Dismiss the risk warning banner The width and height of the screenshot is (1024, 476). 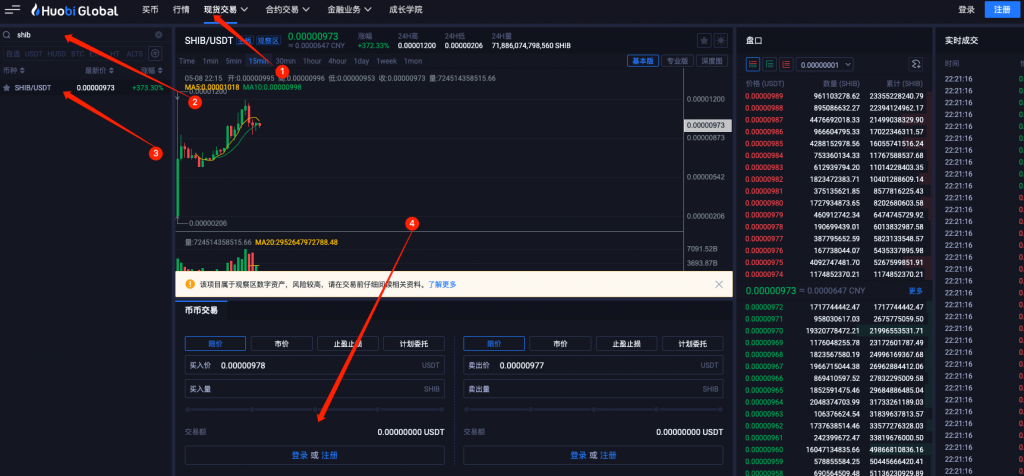coord(719,284)
